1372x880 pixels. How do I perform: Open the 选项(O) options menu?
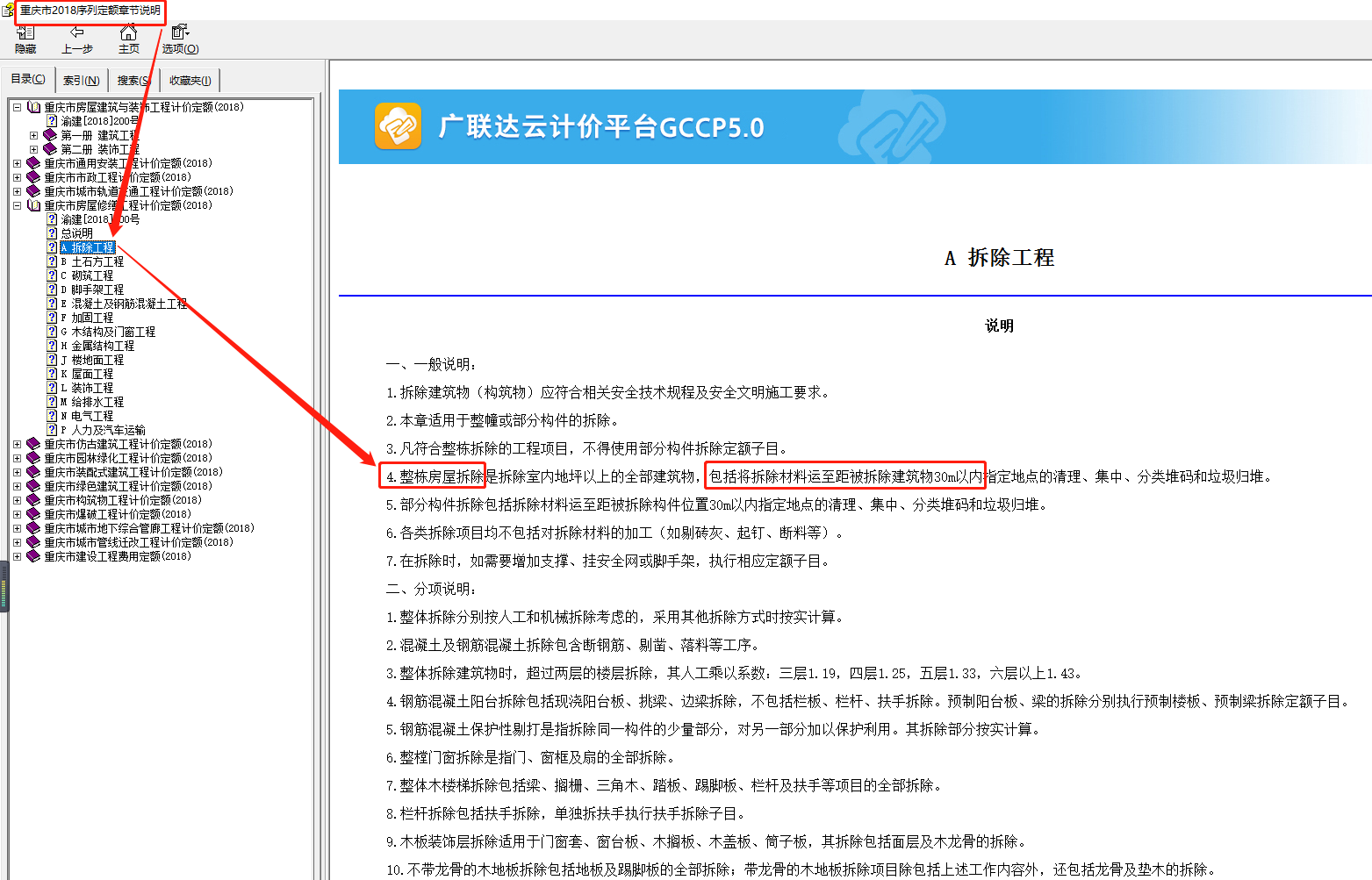coord(180,39)
